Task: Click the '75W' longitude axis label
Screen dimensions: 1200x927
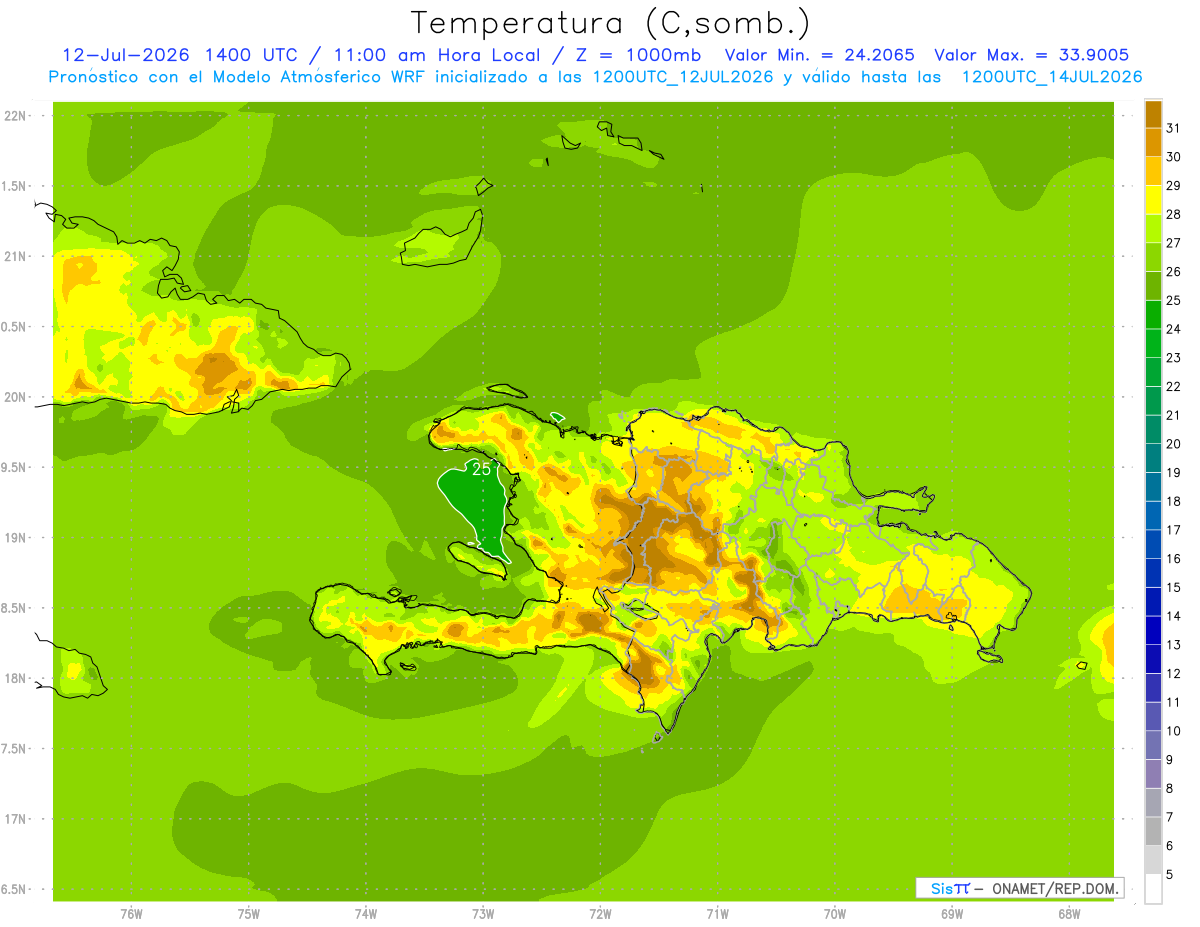Action: pos(248,914)
